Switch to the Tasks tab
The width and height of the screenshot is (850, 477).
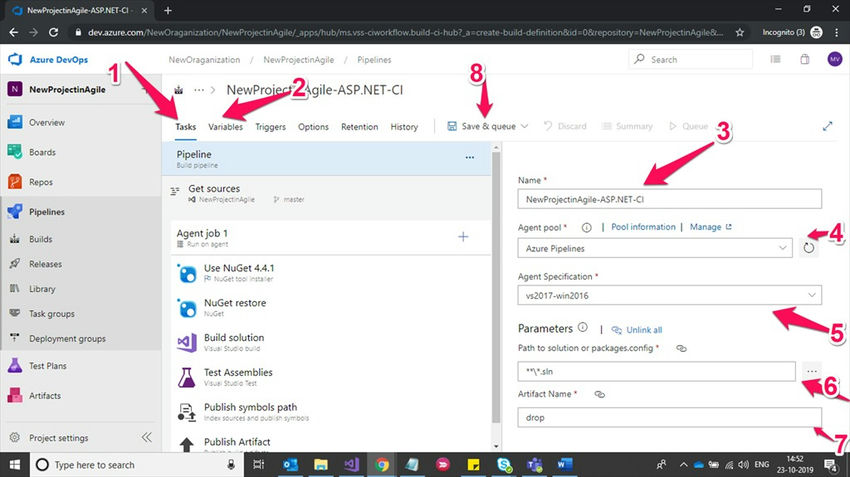(x=185, y=127)
